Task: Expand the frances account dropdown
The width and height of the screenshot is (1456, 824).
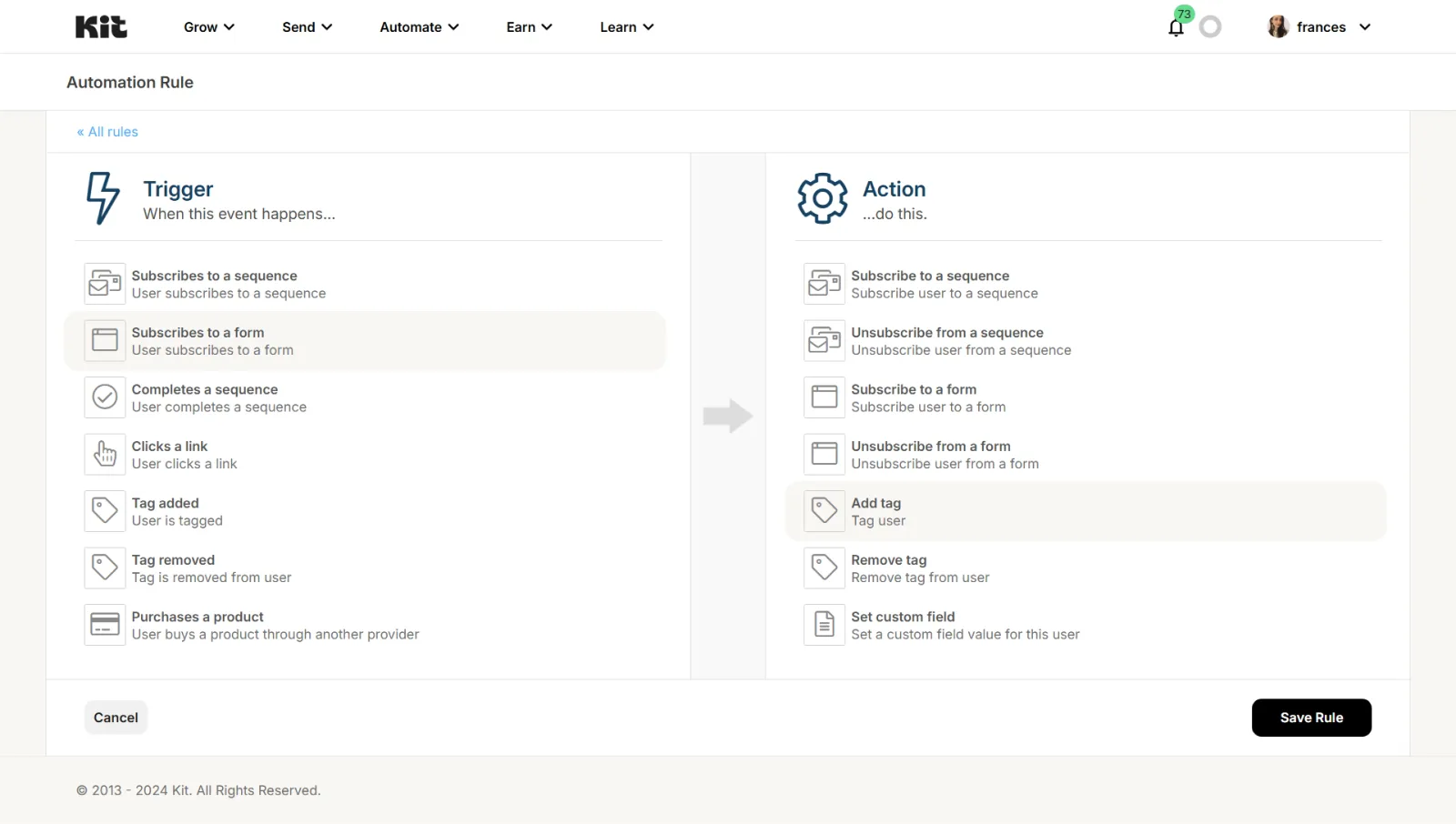Action: tap(1319, 27)
